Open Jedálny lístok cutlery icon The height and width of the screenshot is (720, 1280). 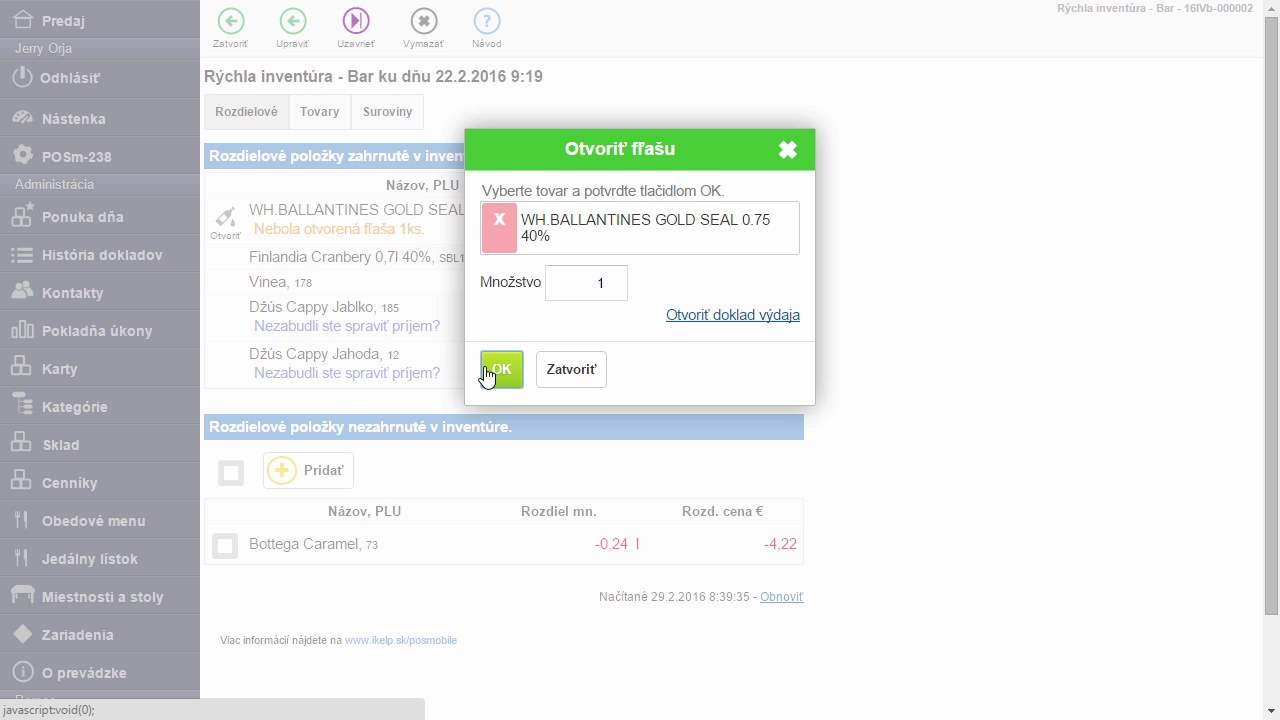[x=22, y=558]
